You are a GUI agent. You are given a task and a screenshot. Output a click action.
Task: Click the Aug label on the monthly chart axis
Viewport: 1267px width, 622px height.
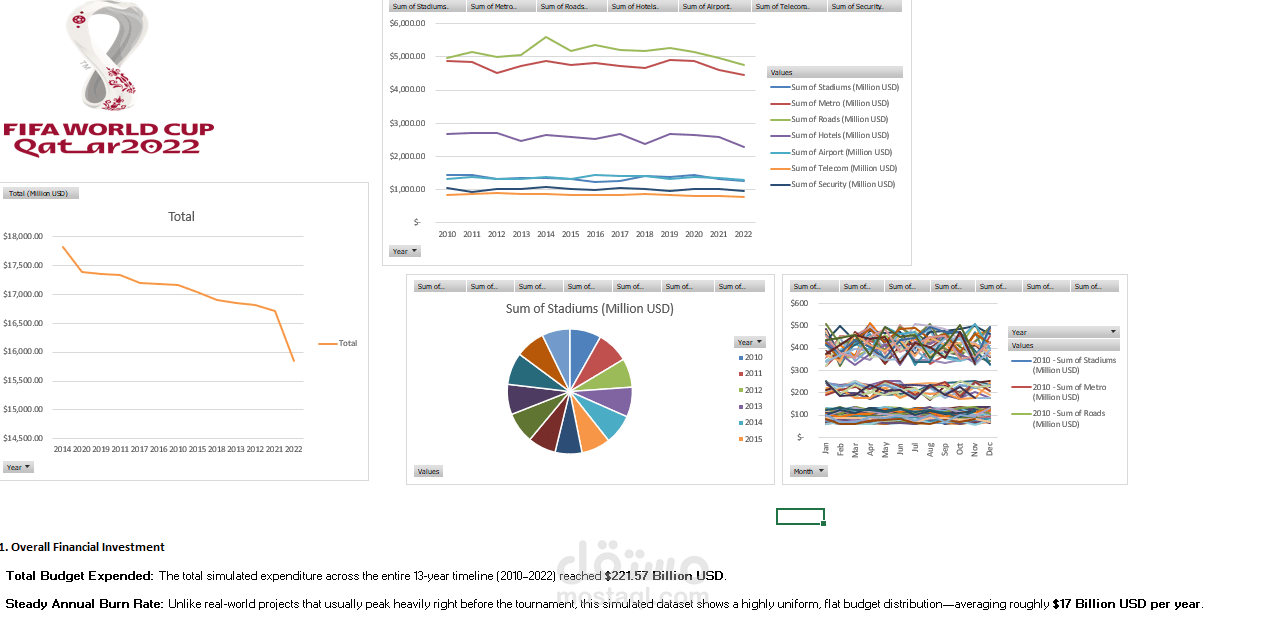coord(930,449)
